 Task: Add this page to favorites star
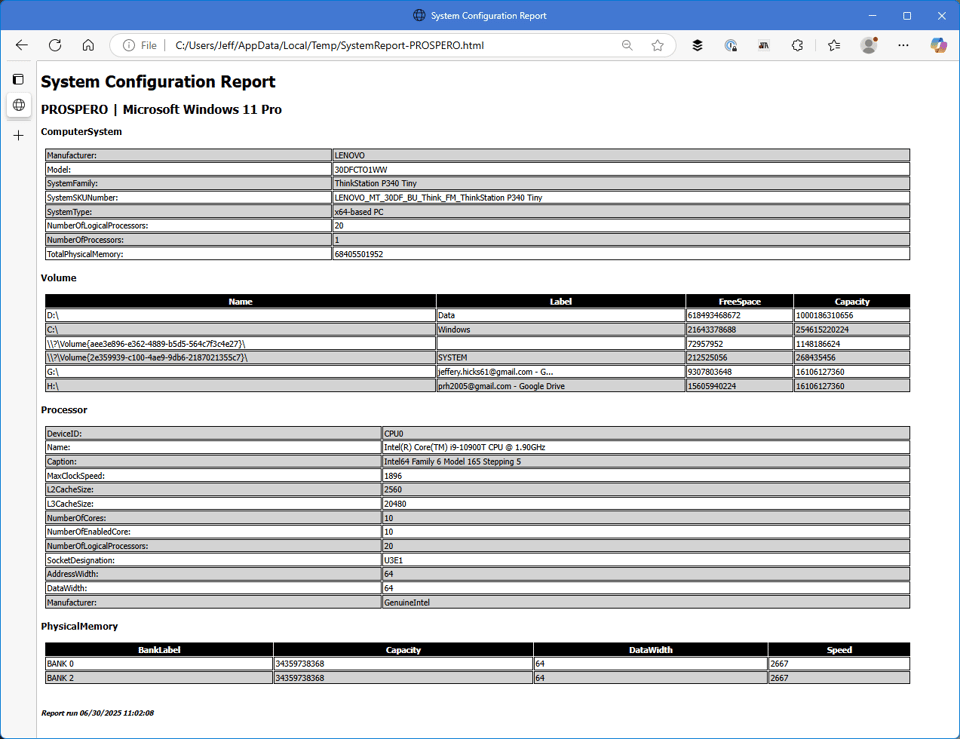tap(658, 45)
